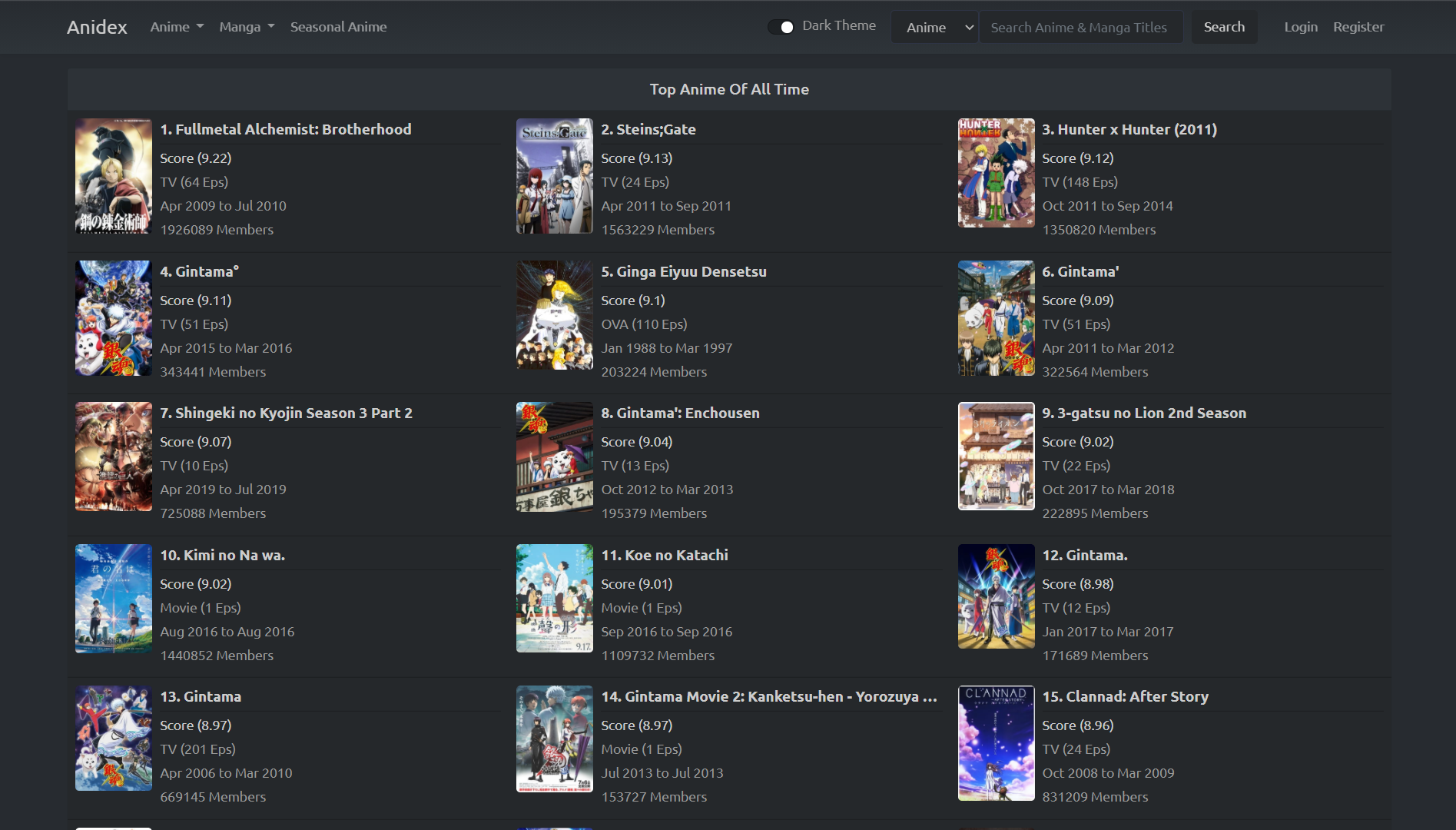The height and width of the screenshot is (830, 1456).
Task: Click title 14. Gintama Movie 2: Kanketsu-hen
Action: click(769, 696)
